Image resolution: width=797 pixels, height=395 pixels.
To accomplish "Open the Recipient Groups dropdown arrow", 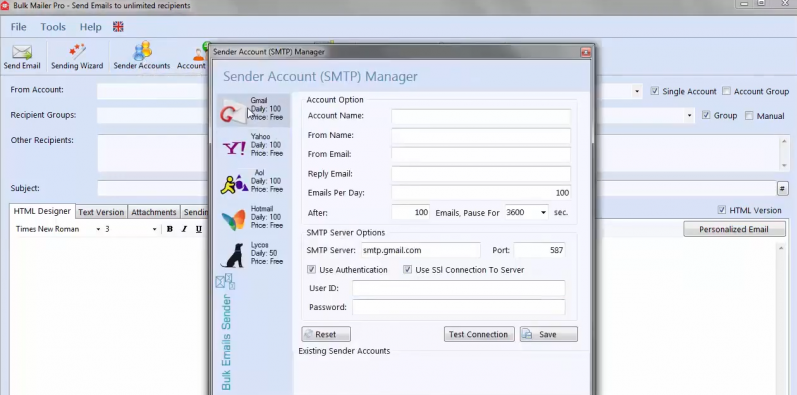I will 689,116.
